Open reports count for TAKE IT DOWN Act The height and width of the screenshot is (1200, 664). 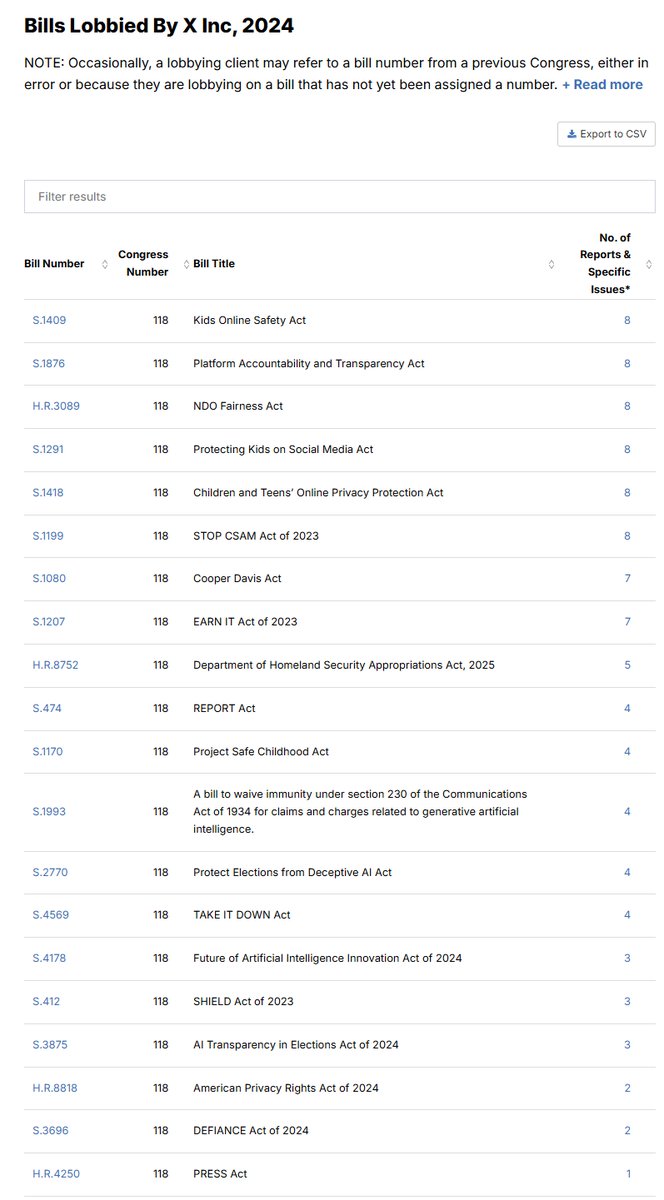coord(627,916)
